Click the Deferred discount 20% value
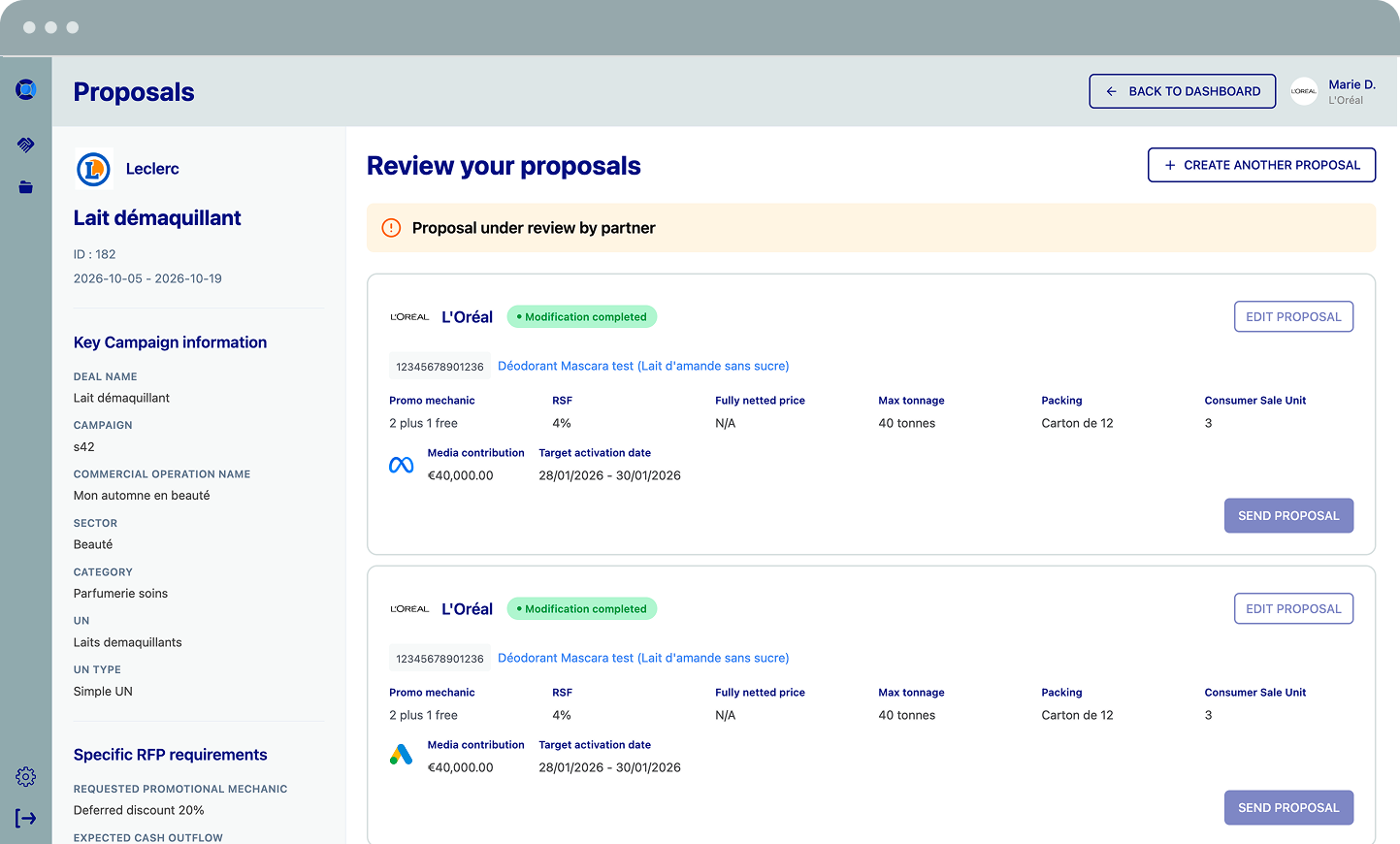The height and width of the screenshot is (844, 1400). tap(139, 810)
